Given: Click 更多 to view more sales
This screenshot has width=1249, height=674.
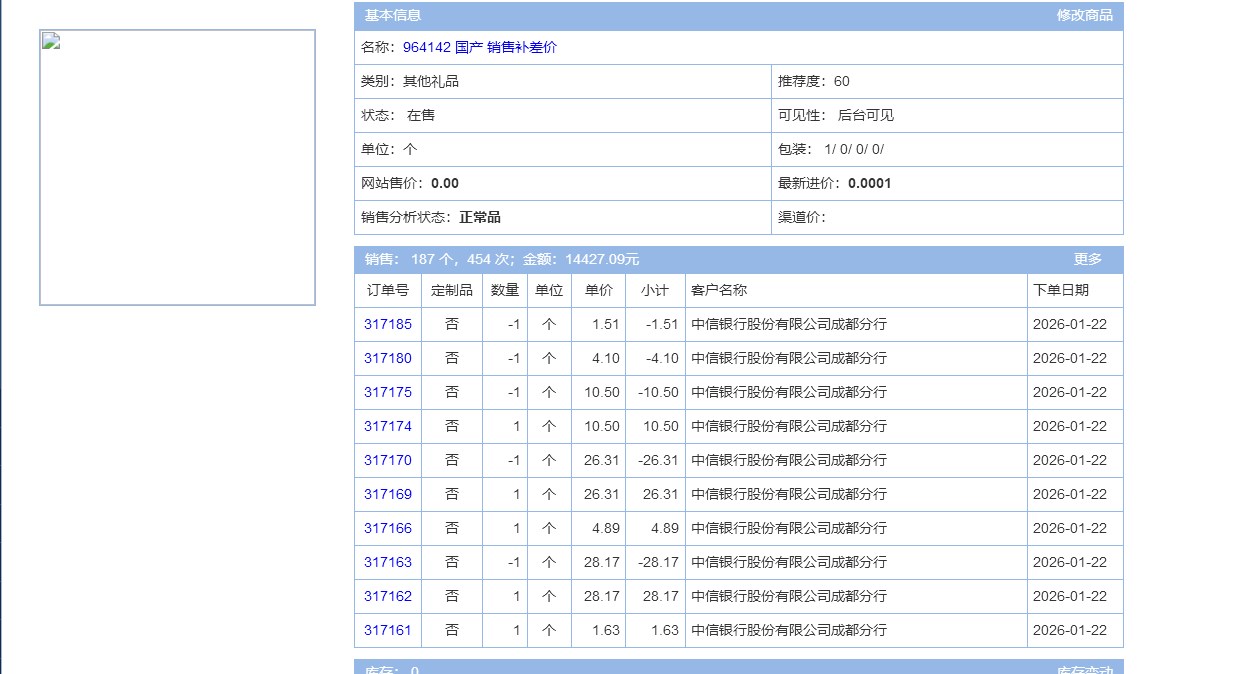Looking at the screenshot, I should (1087, 260).
